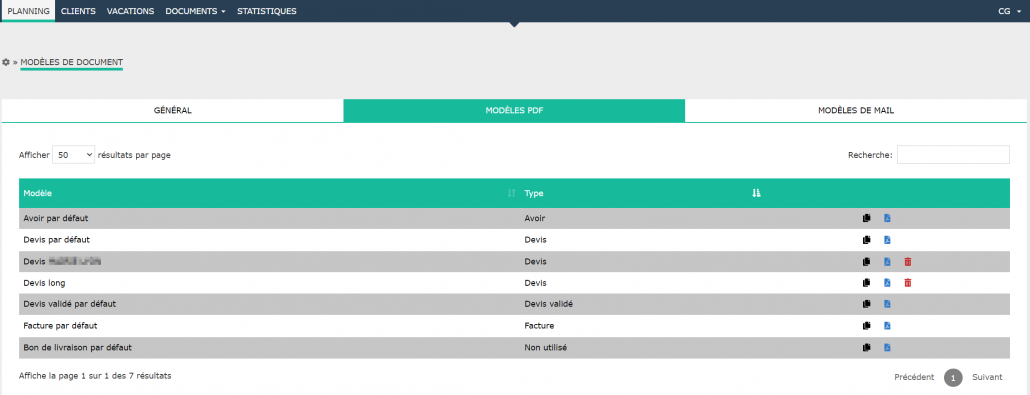
Task: Sort by the Type column sort icon
Action: (x=756, y=193)
